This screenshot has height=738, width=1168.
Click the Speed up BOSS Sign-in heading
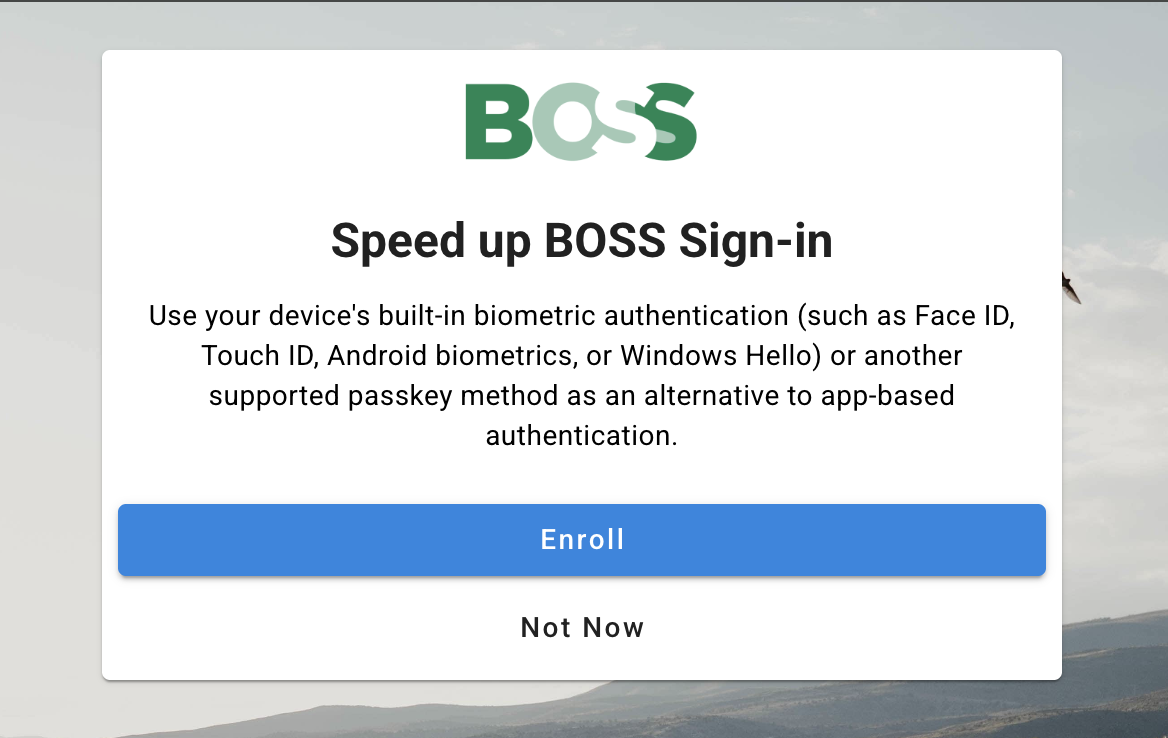coord(581,240)
